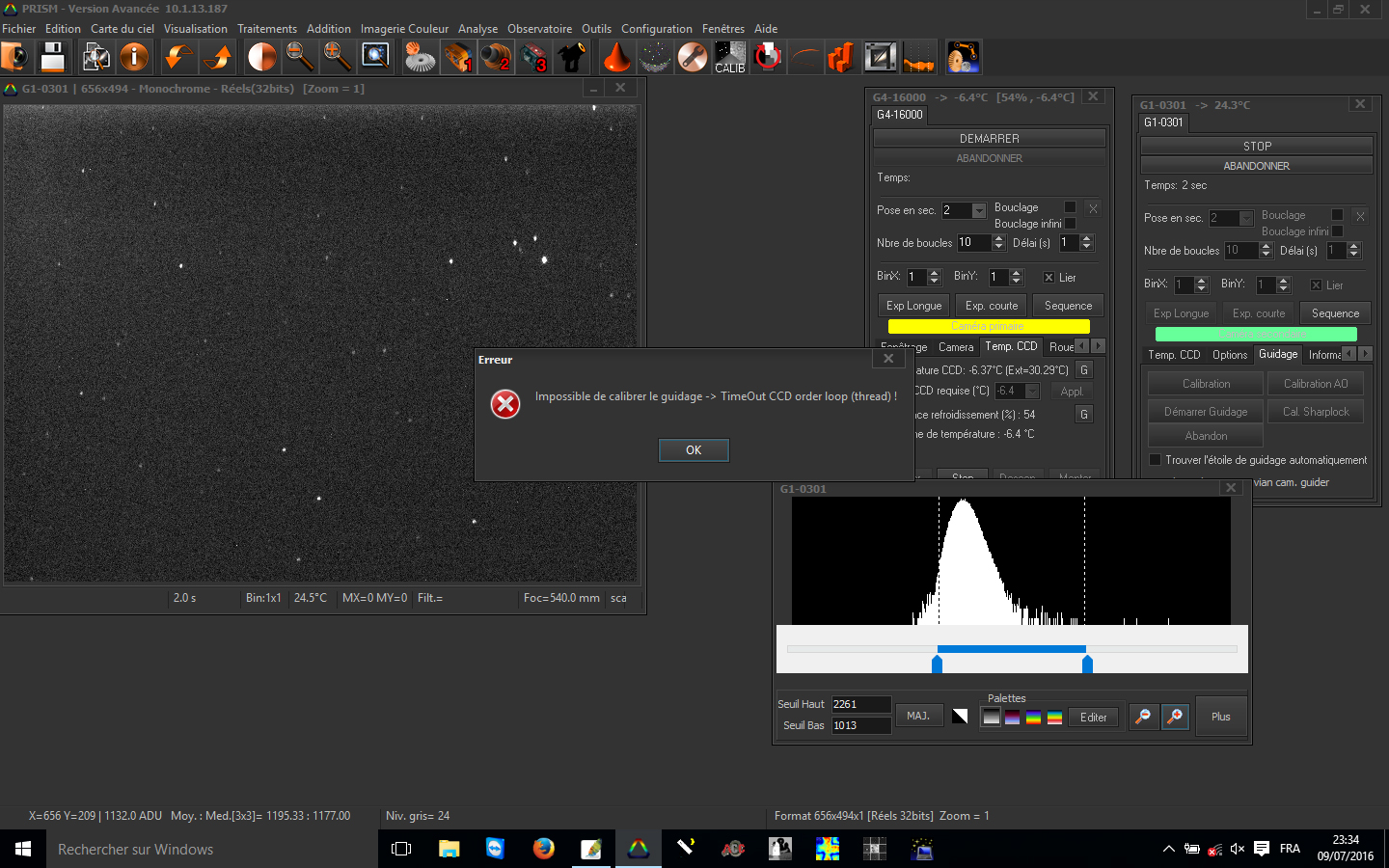
Task: Toggle Bouclage checkbox in G4-16000 panel
Action: pyautogui.click(x=1070, y=207)
